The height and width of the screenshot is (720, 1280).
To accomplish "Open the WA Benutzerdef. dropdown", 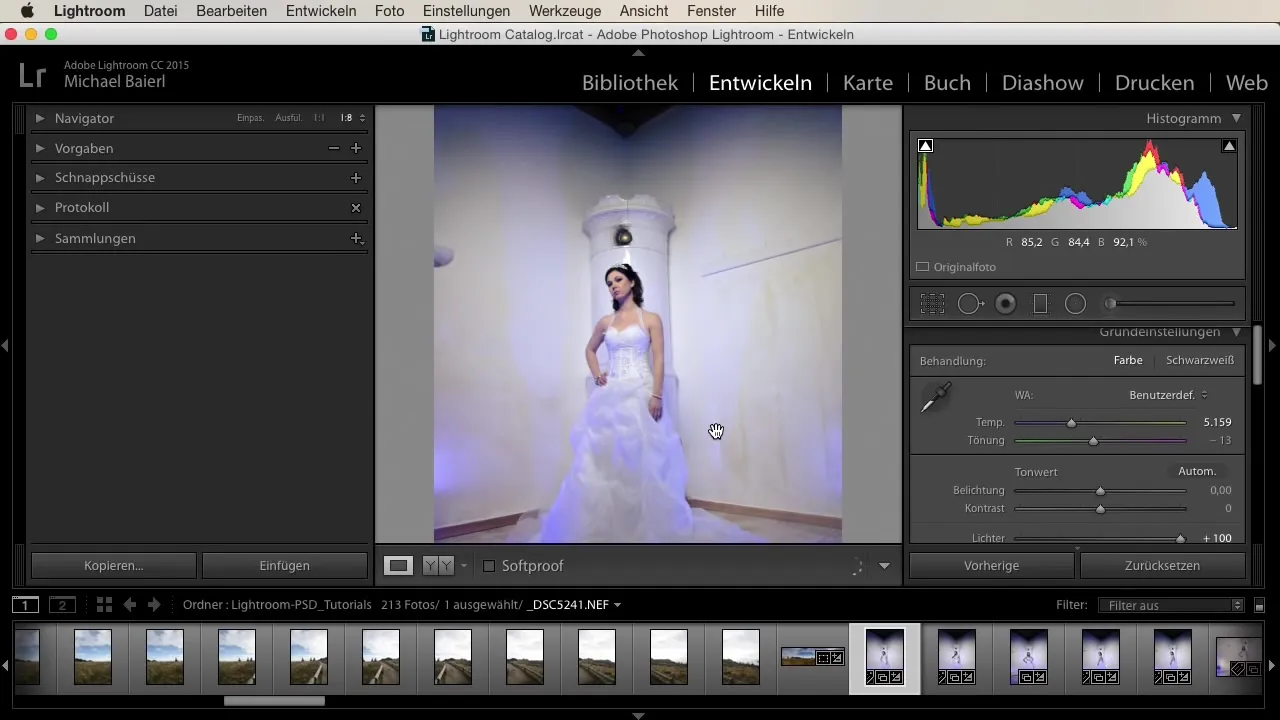I will 1168,395.
